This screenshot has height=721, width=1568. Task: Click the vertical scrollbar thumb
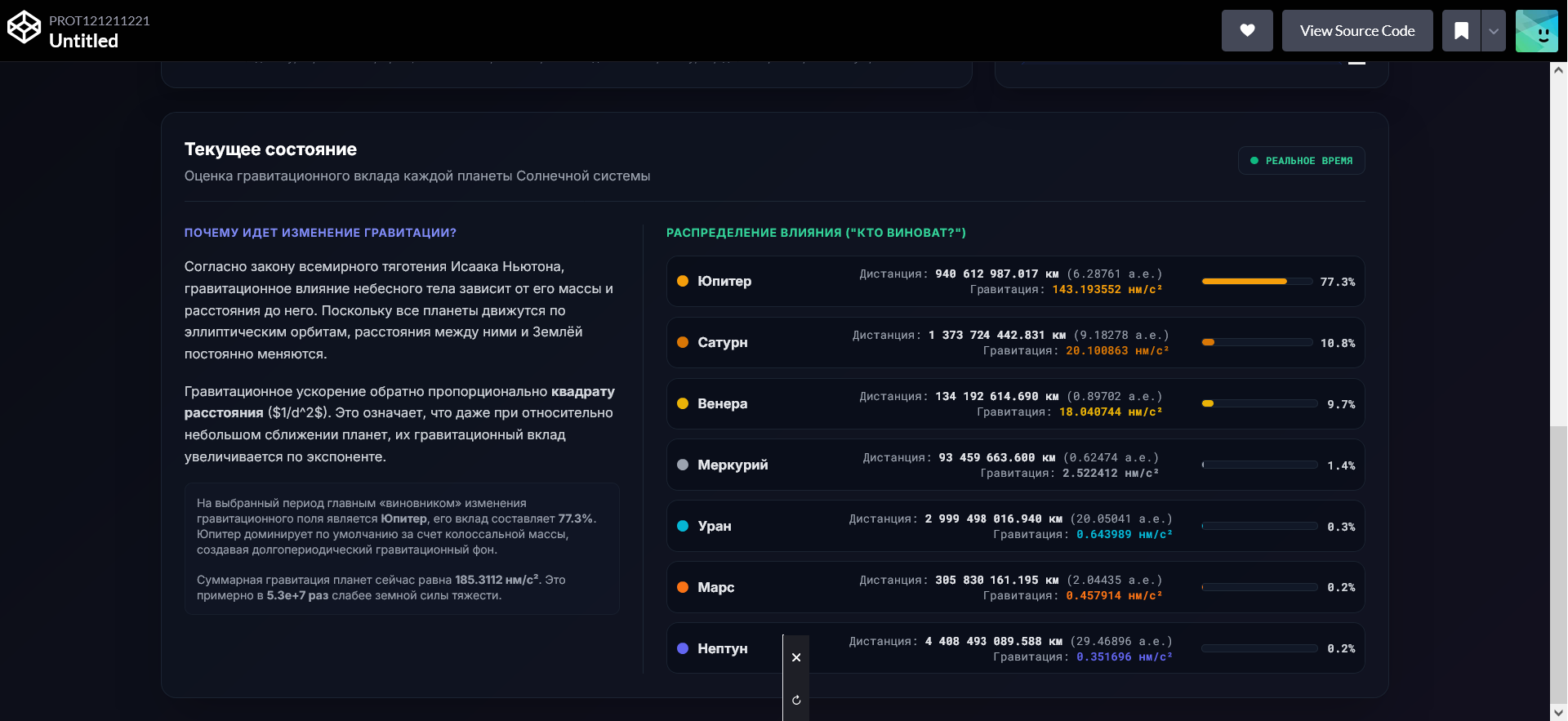click(1558, 565)
